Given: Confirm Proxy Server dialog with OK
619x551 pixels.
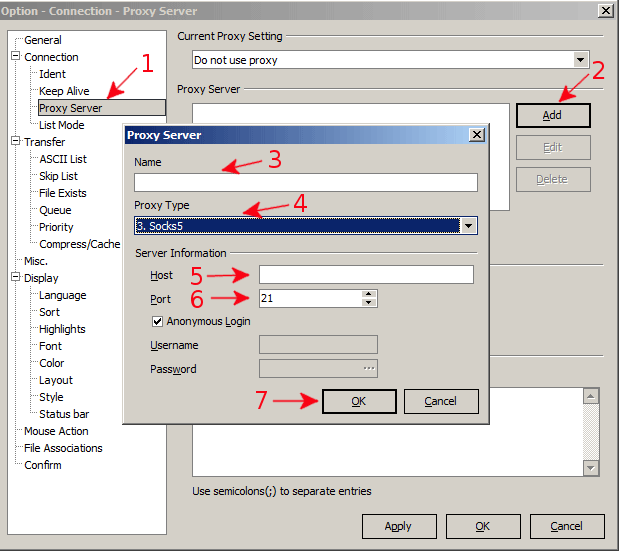Looking at the screenshot, I should pyautogui.click(x=359, y=401).
